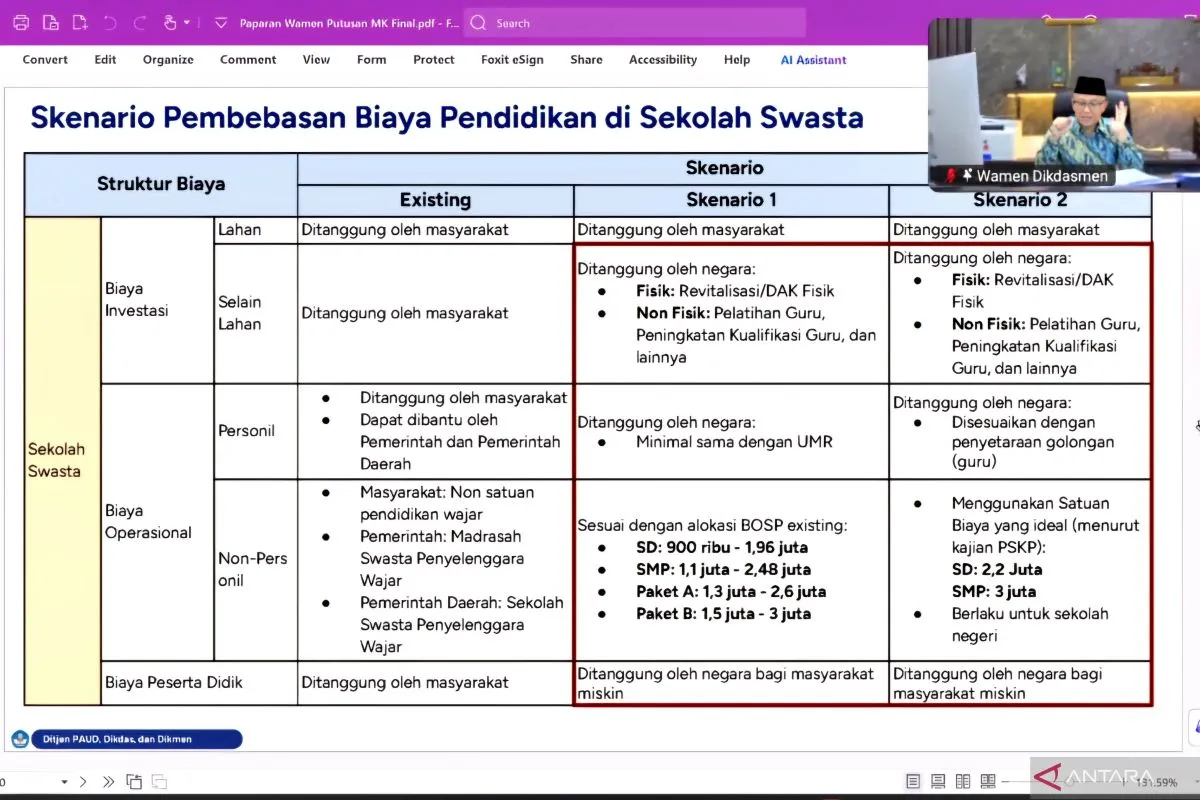Click the Save As document icon
This screenshot has height=800, width=1200.
click(51, 22)
